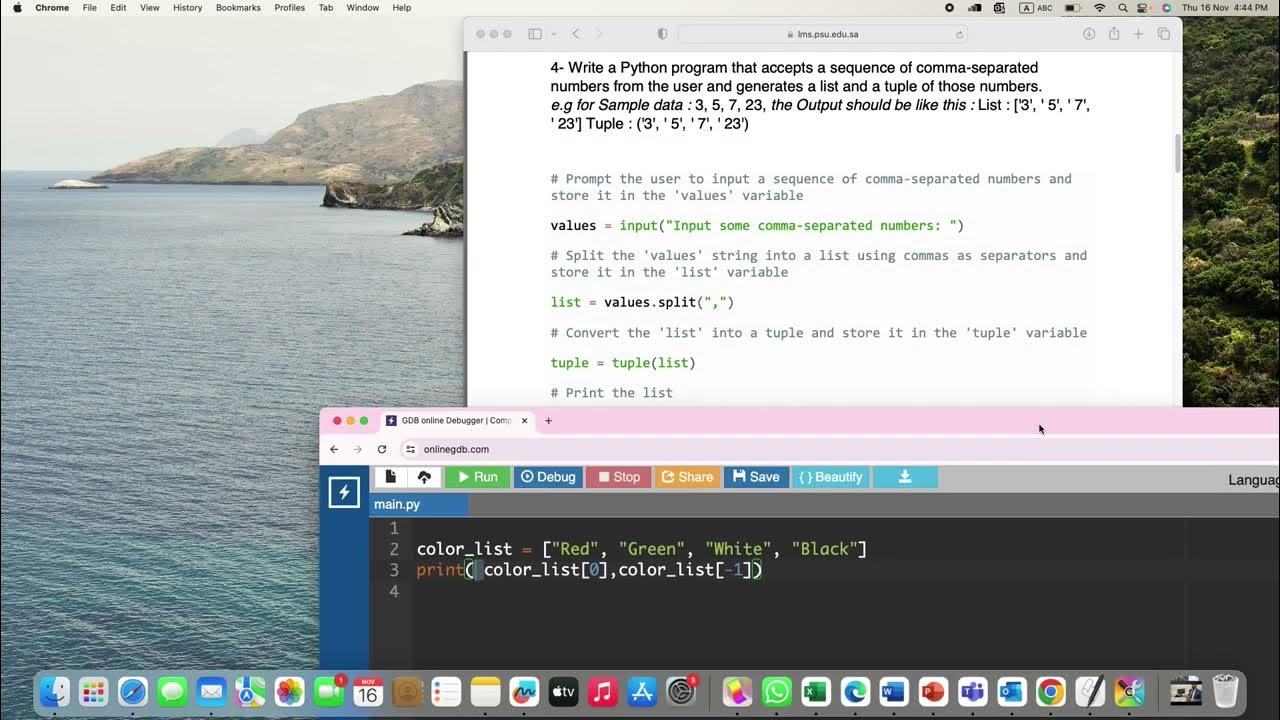This screenshot has height=720, width=1280.
Task: Click the Safari share icon
Action: click(x=1114, y=34)
